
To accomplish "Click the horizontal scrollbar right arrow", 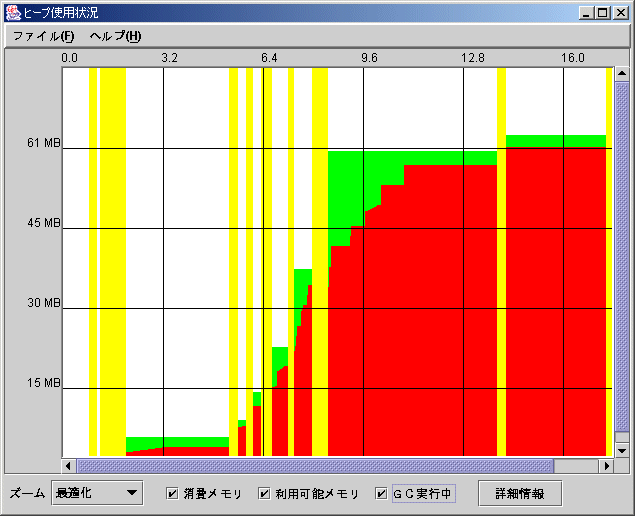I will click(x=605, y=466).
